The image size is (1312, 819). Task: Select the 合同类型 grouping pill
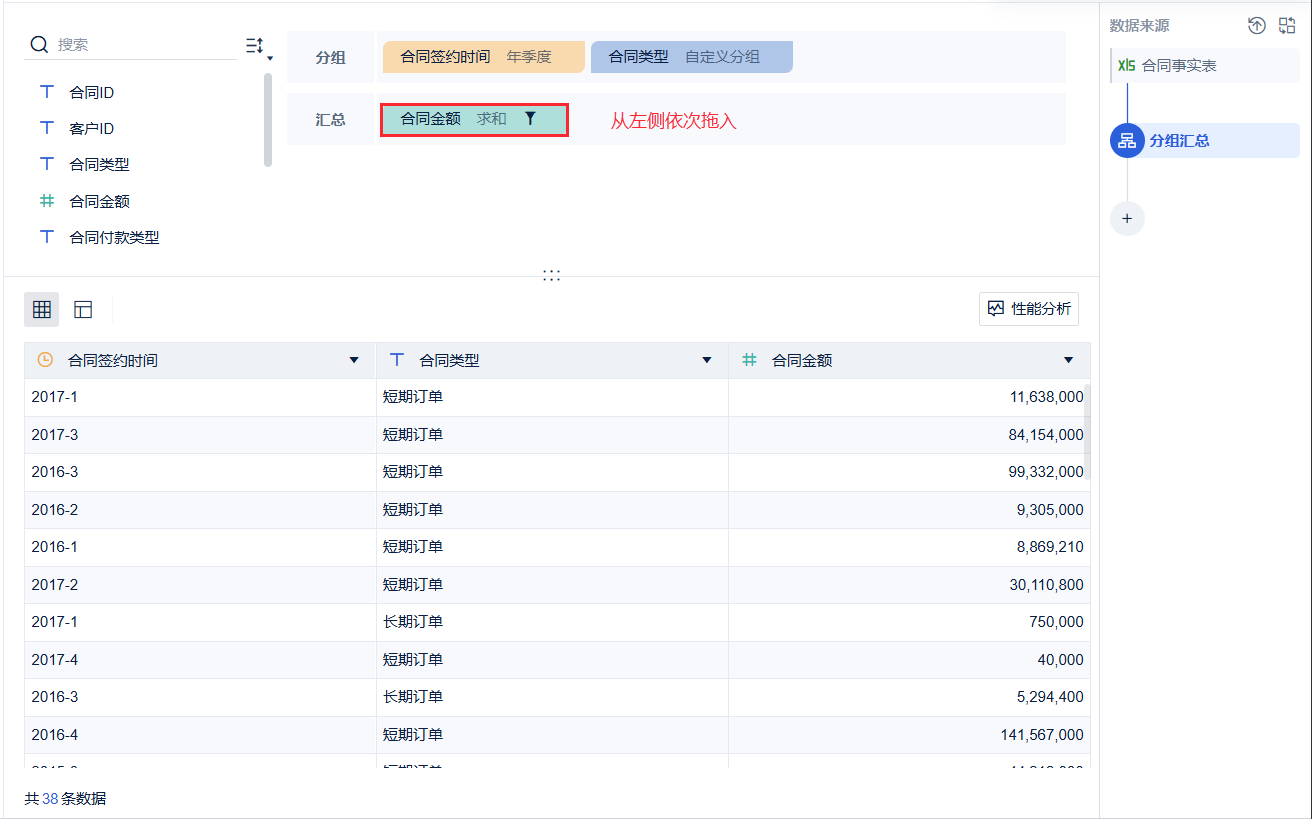point(692,57)
